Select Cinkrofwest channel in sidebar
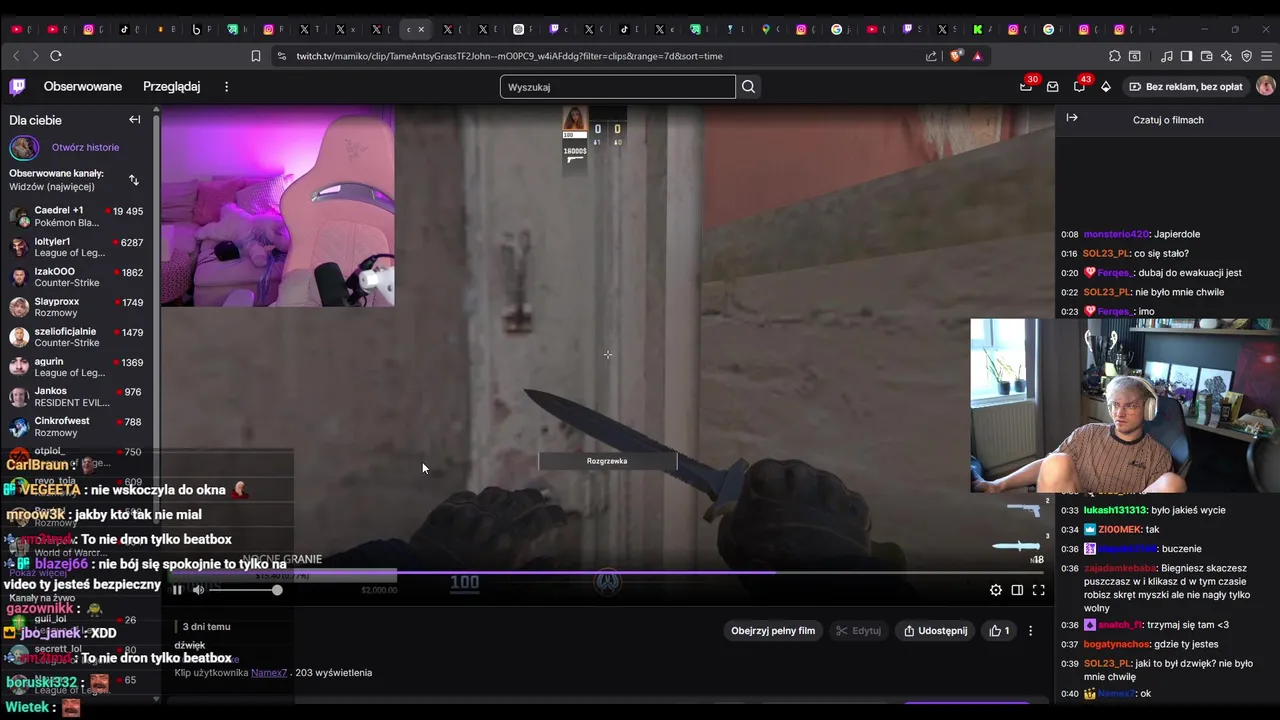This screenshot has width=1280, height=720. 78,427
